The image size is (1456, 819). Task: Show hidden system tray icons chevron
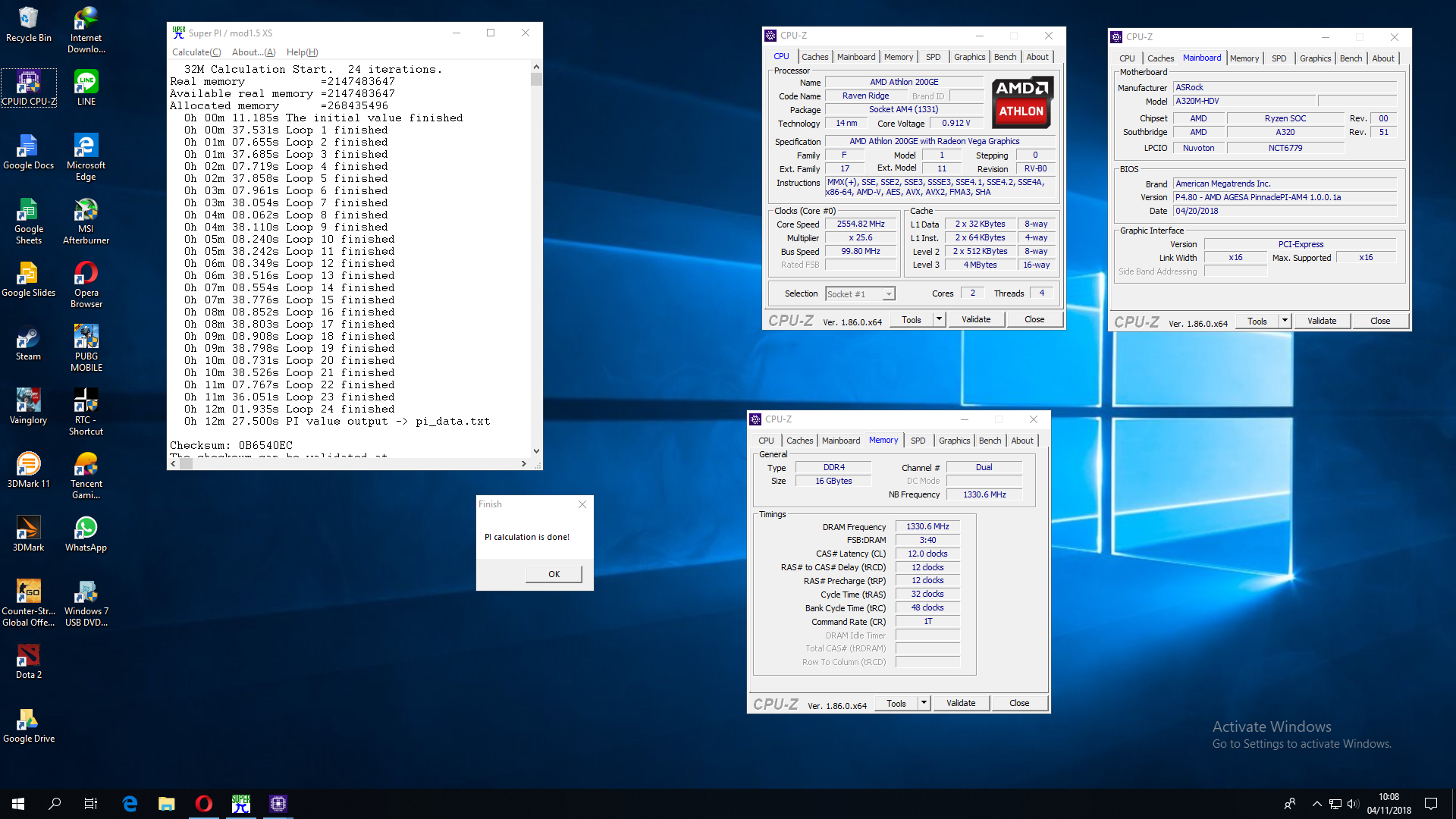point(1316,804)
